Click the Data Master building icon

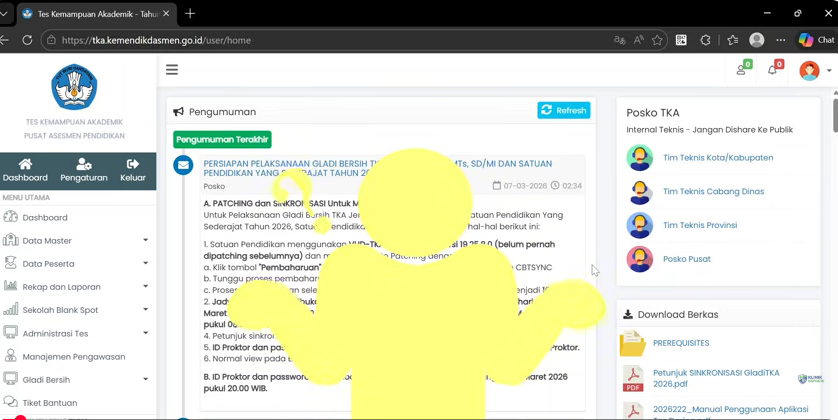pos(11,239)
